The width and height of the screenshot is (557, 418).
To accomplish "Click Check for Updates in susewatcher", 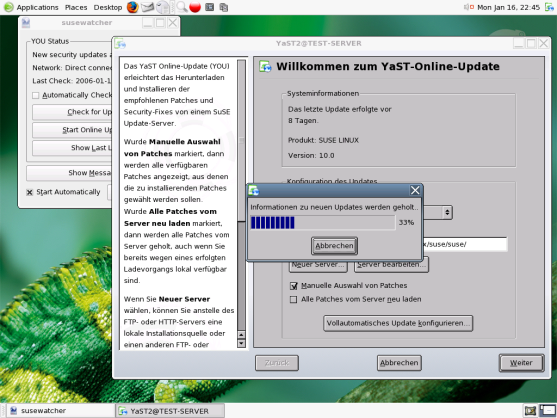I will tap(72, 112).
